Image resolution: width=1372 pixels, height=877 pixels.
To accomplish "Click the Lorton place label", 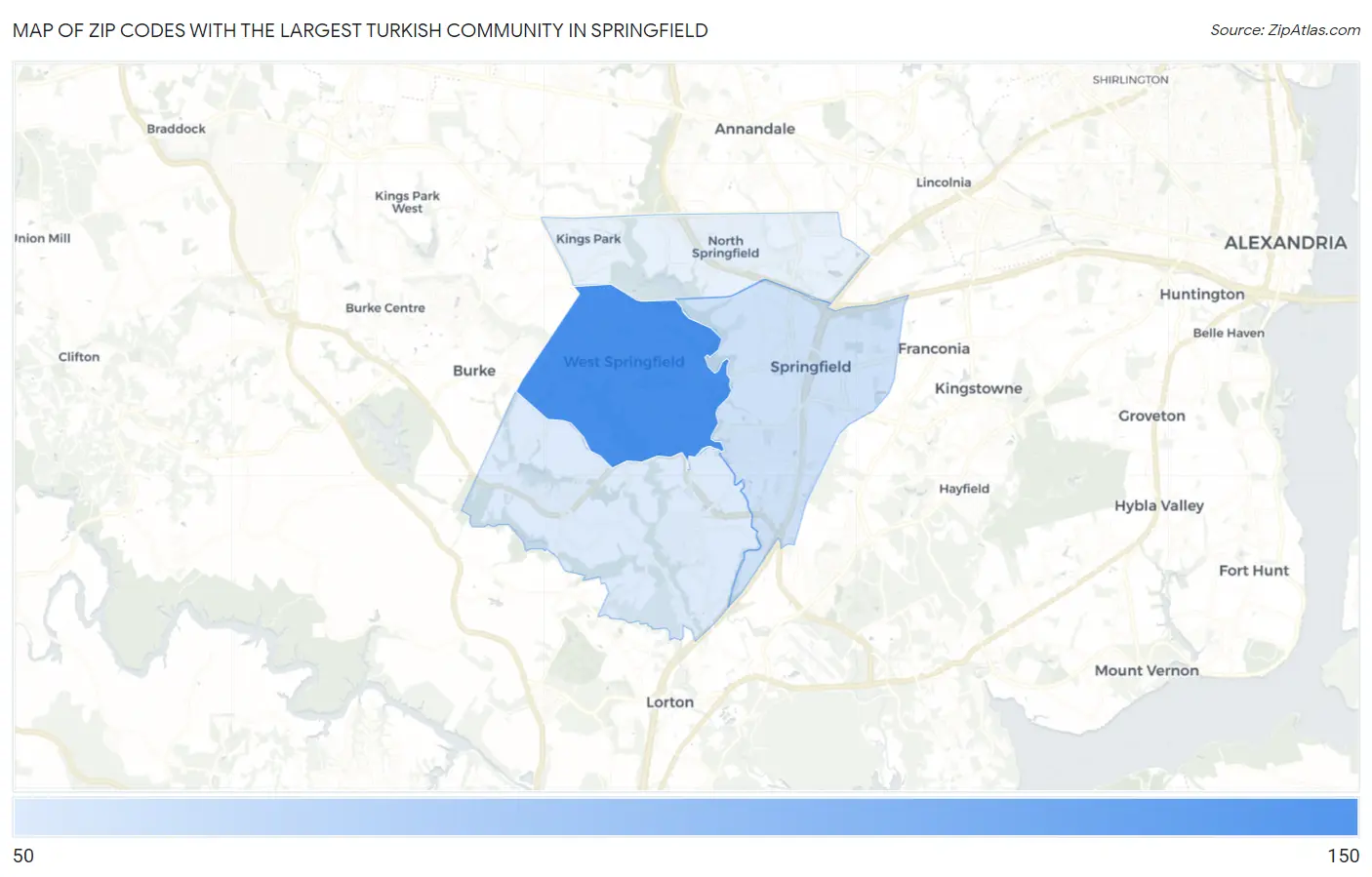I will (670, 702).
